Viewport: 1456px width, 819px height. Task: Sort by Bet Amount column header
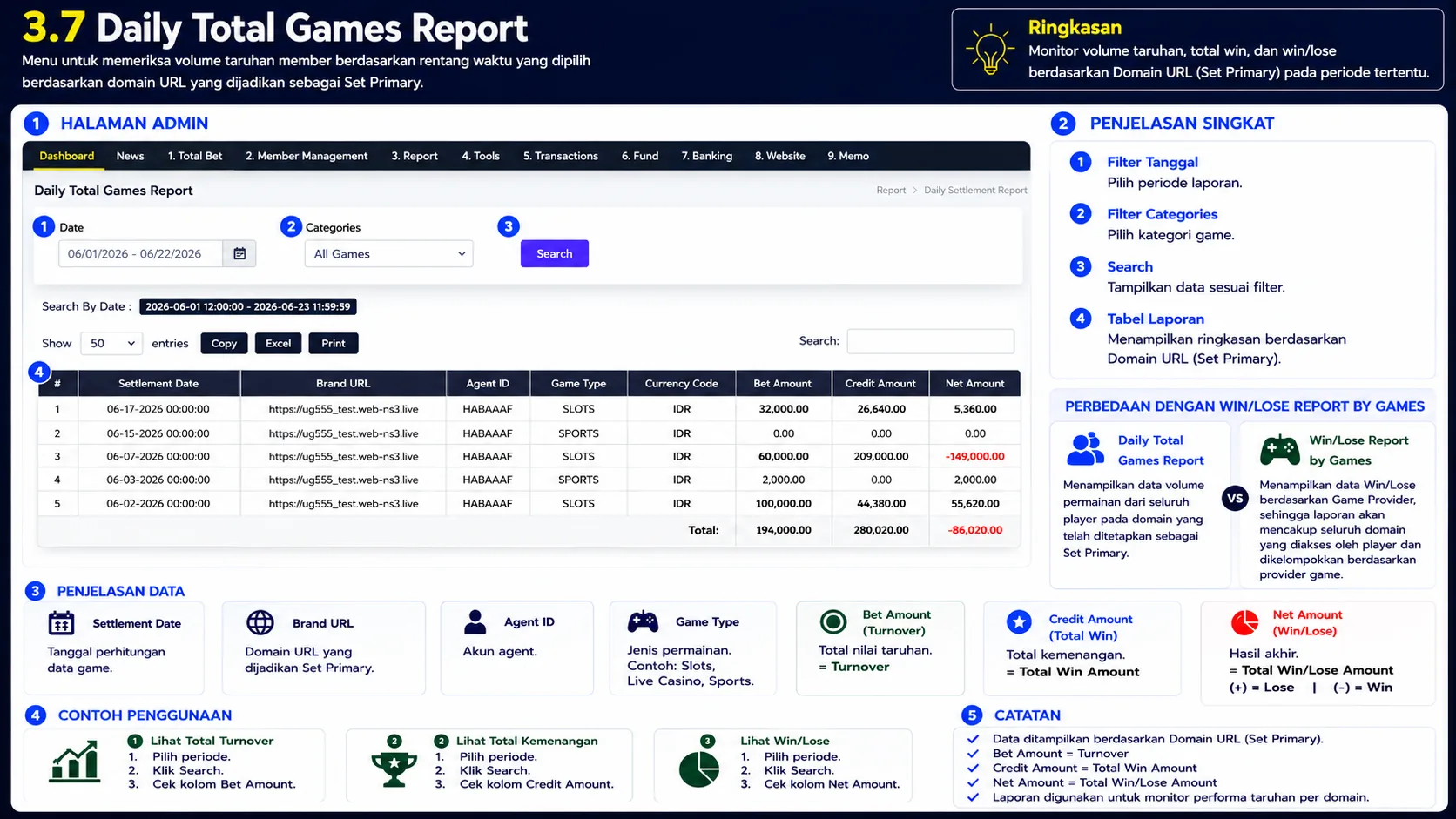click(783, 383)
